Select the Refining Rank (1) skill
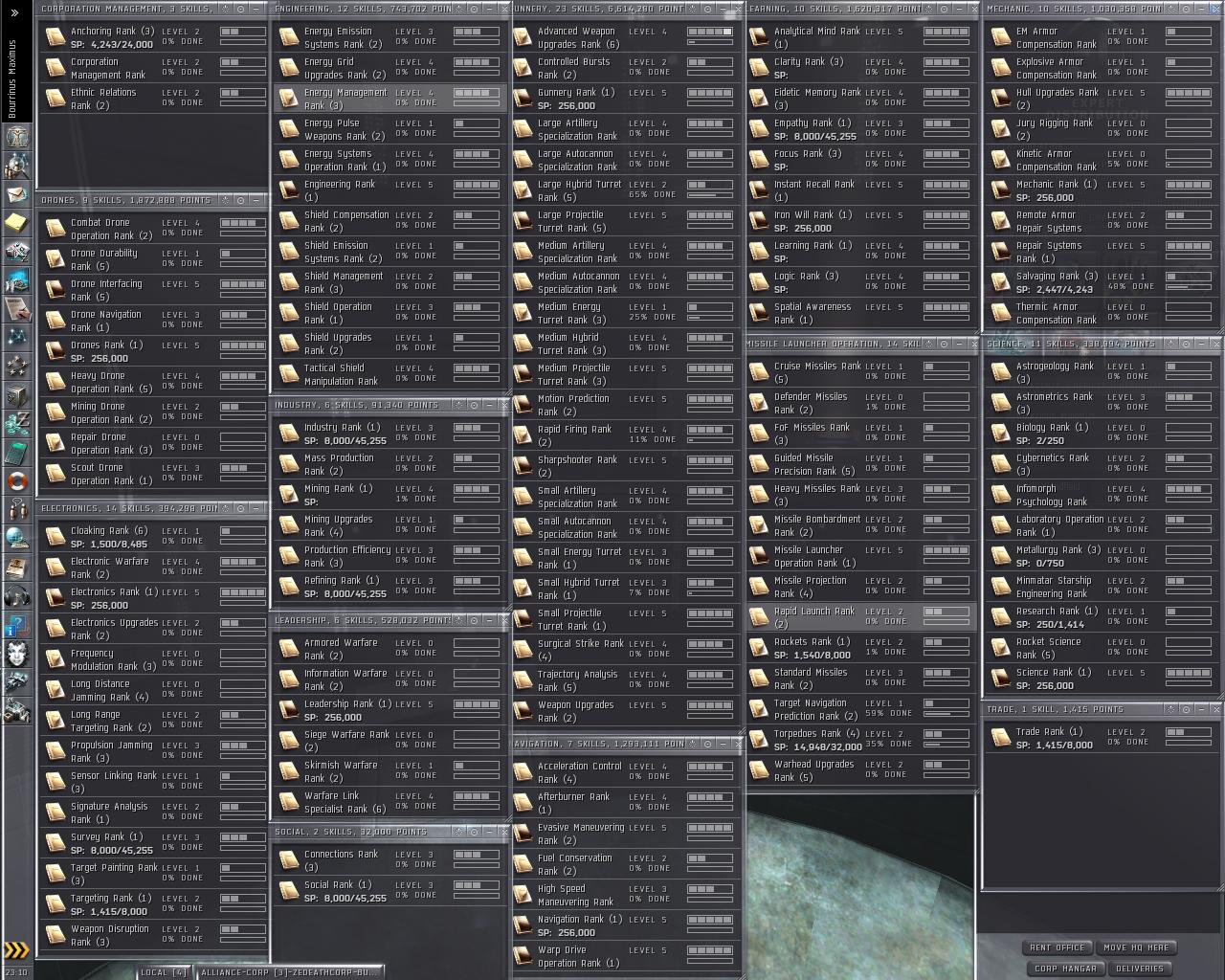This screenshot has height=980, width=1225. 390,587
